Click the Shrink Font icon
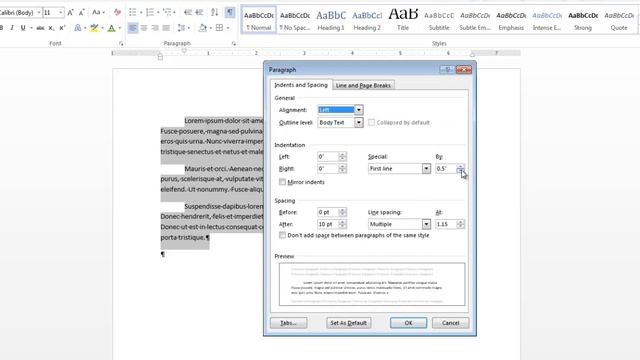This screenshot has width=640, height=360. (81, 13)
